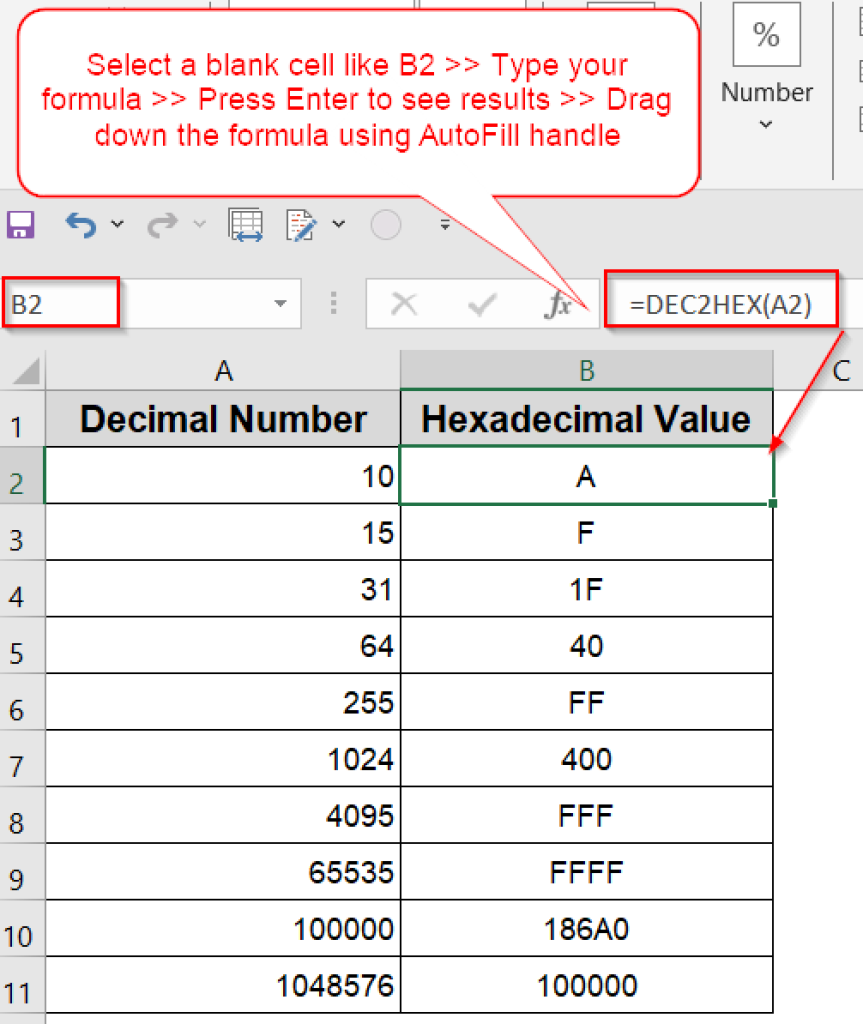Click the pencil edit icon on Quick Access Toolbar
Screen dimensions: 863x1024
pos(298,224)
